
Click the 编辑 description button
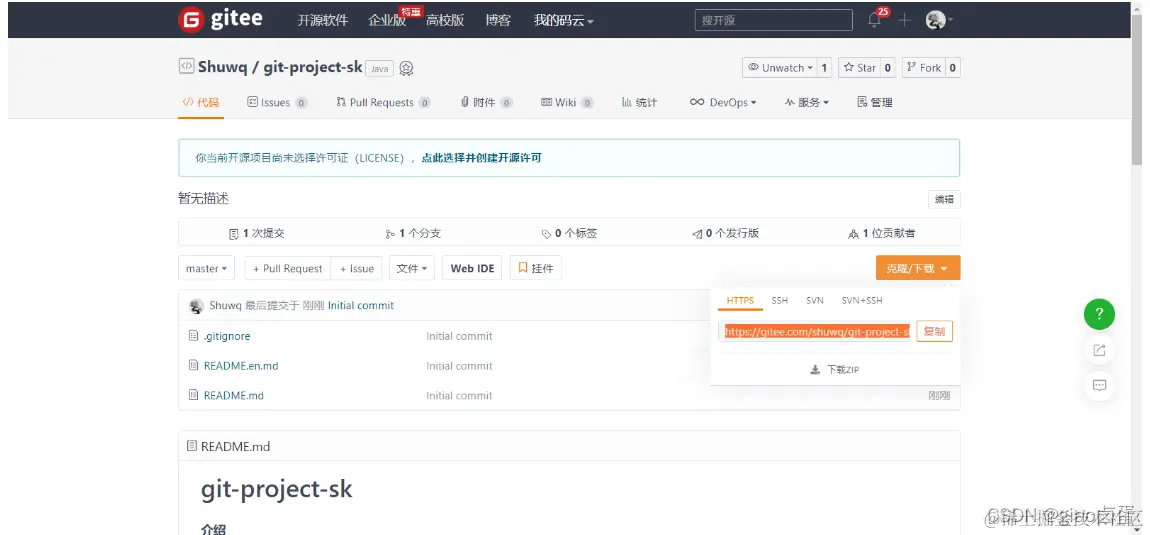(944, 200)
